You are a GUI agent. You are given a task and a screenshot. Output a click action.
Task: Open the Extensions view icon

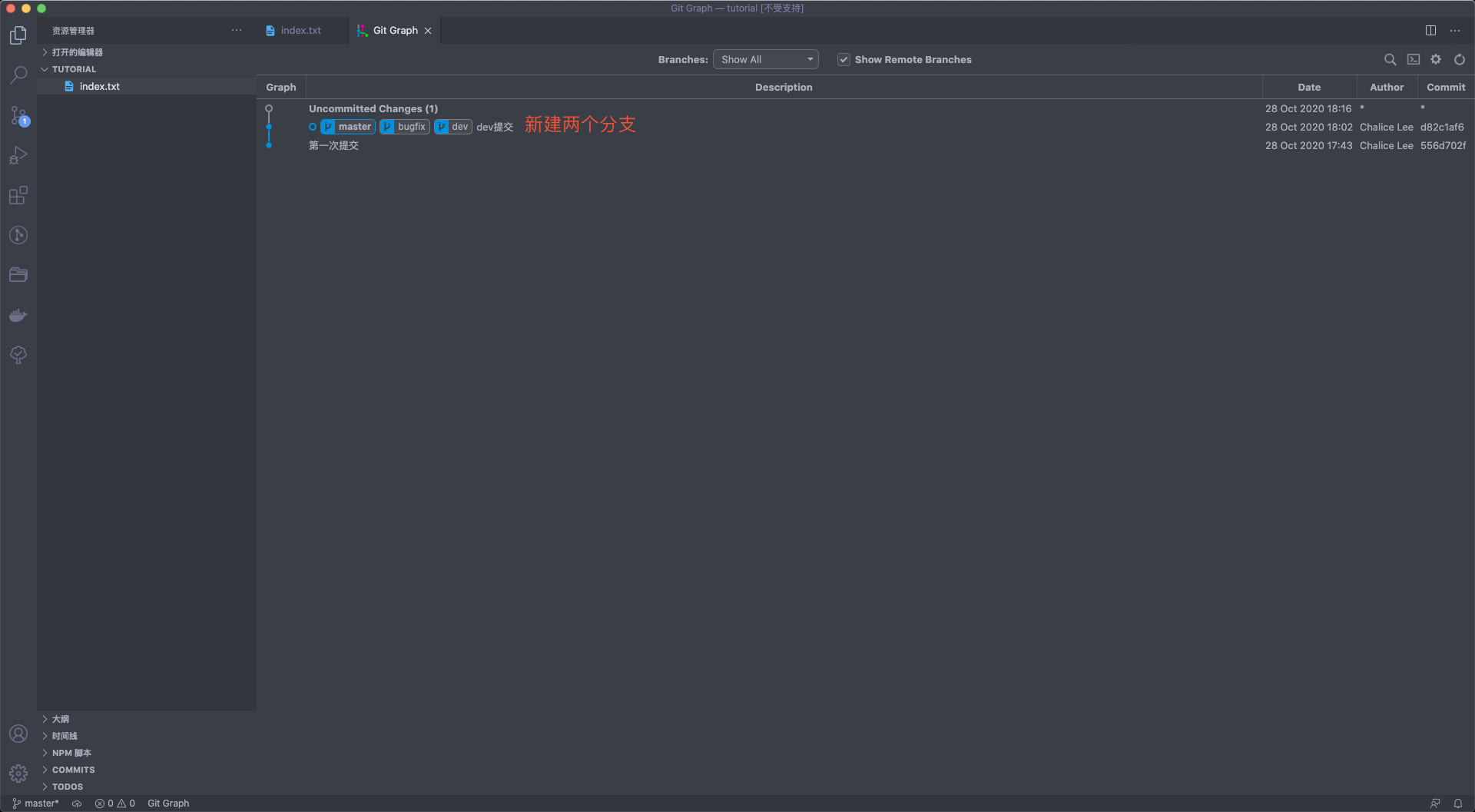[18, 196]
